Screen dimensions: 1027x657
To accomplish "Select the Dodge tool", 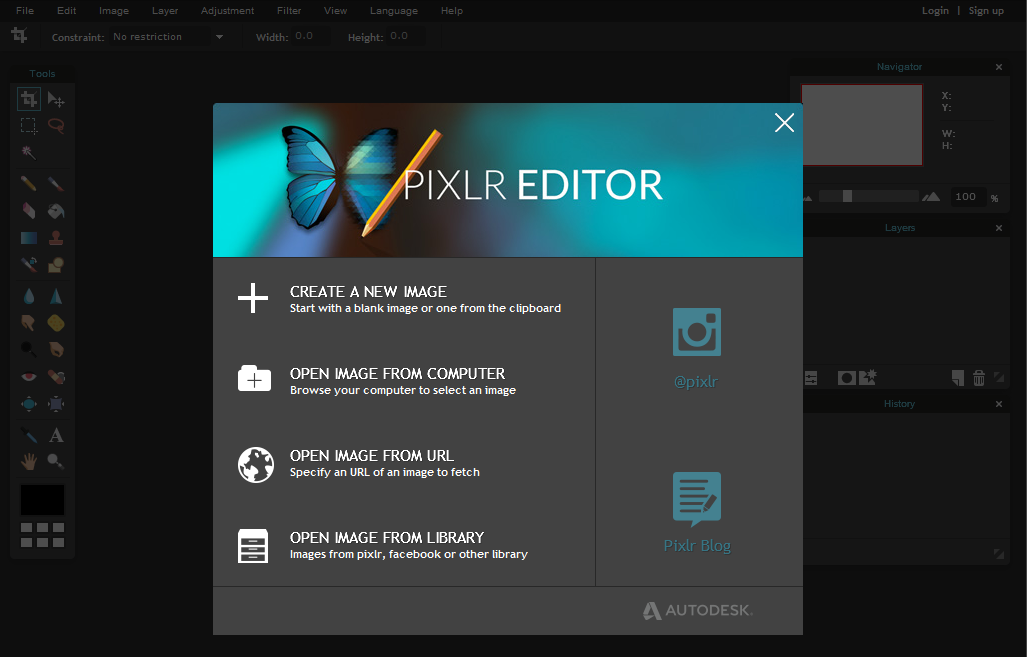I will 29,350.
